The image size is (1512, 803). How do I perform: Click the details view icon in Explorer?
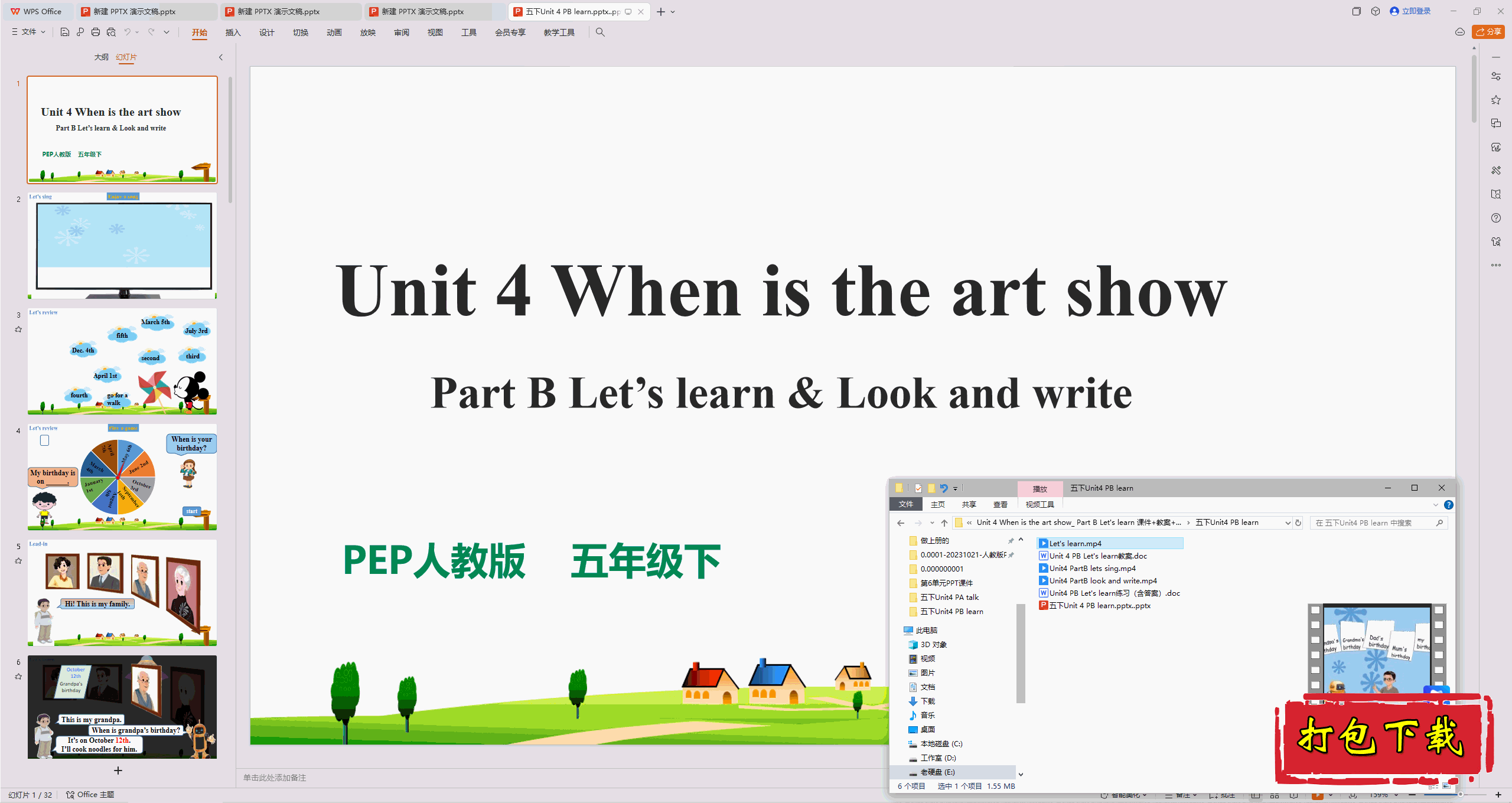[1433, 786]
